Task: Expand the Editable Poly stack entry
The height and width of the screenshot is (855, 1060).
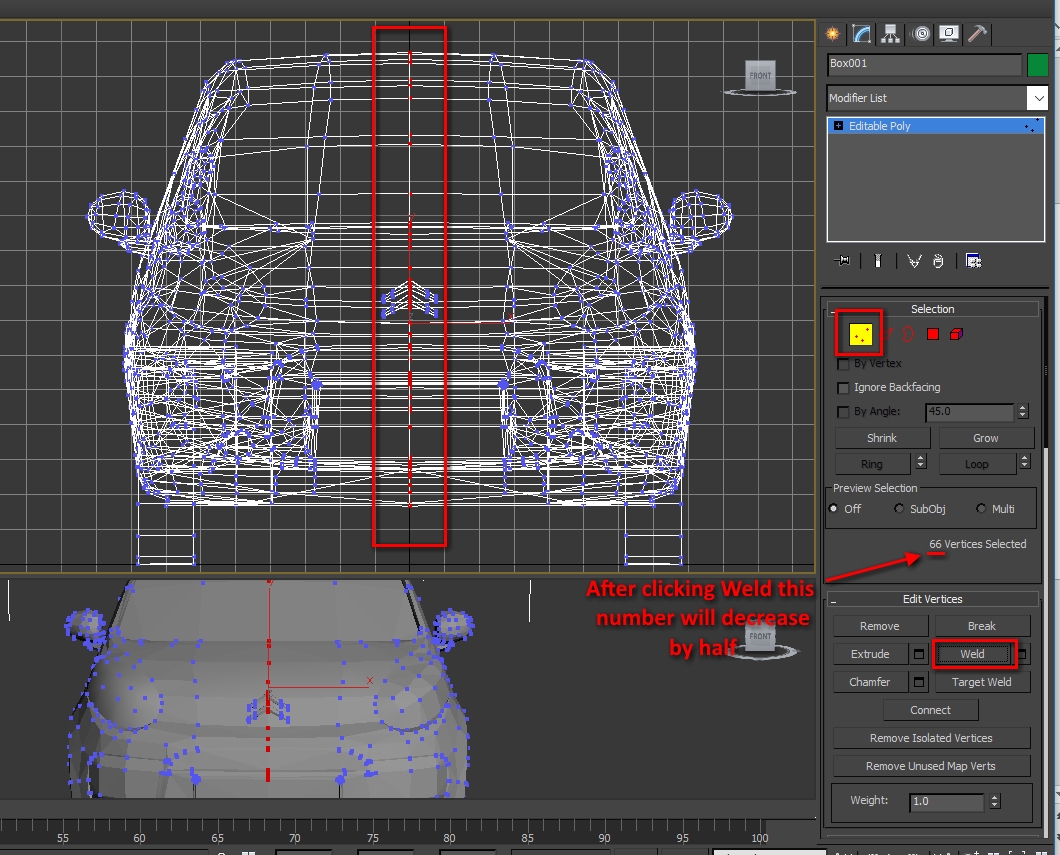Action: pyautogui.click(x=838, y=127)
